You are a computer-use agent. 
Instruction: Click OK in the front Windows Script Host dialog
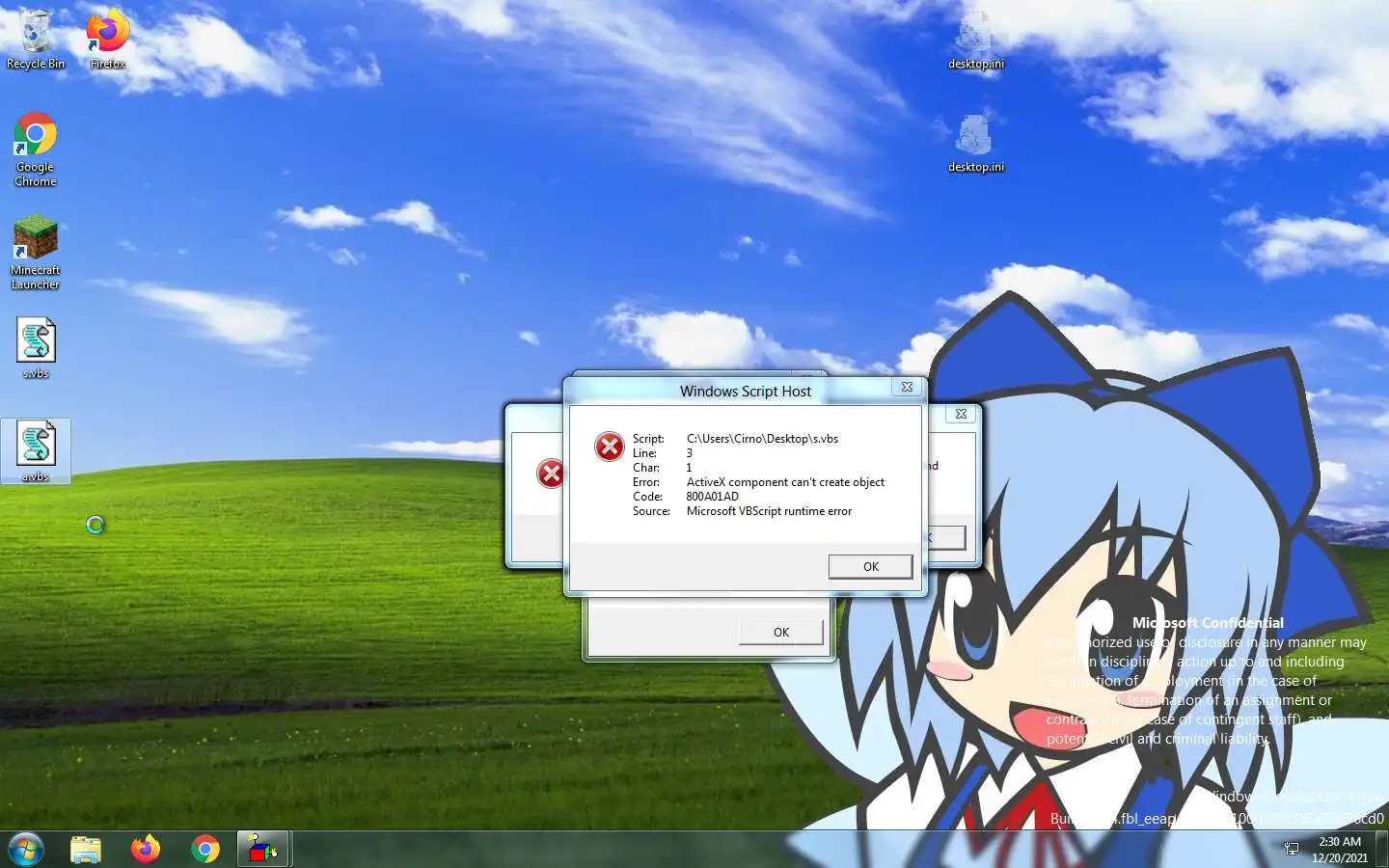tap(870, 567)
